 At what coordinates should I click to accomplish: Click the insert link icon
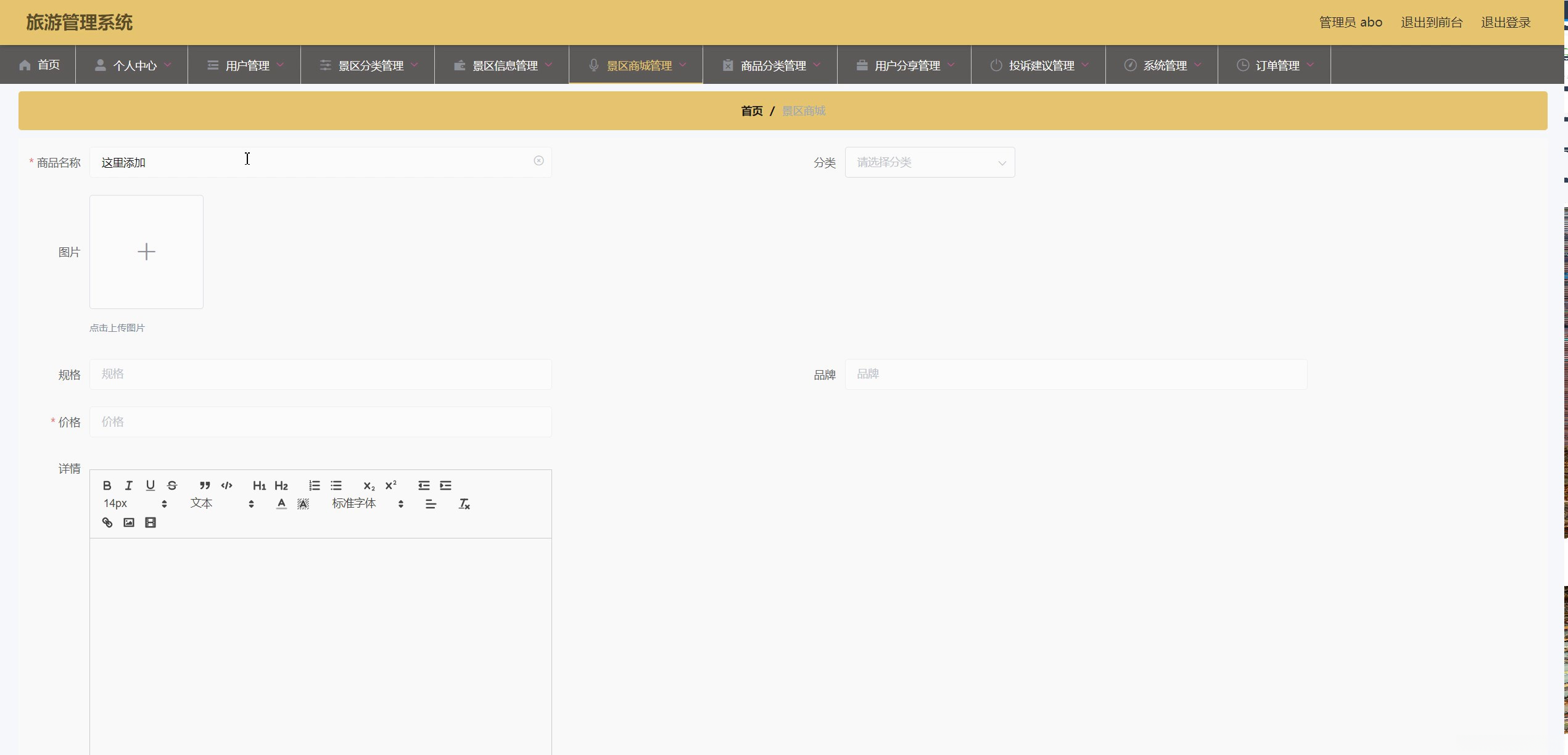pyautogui.click(x=107, y=522)
